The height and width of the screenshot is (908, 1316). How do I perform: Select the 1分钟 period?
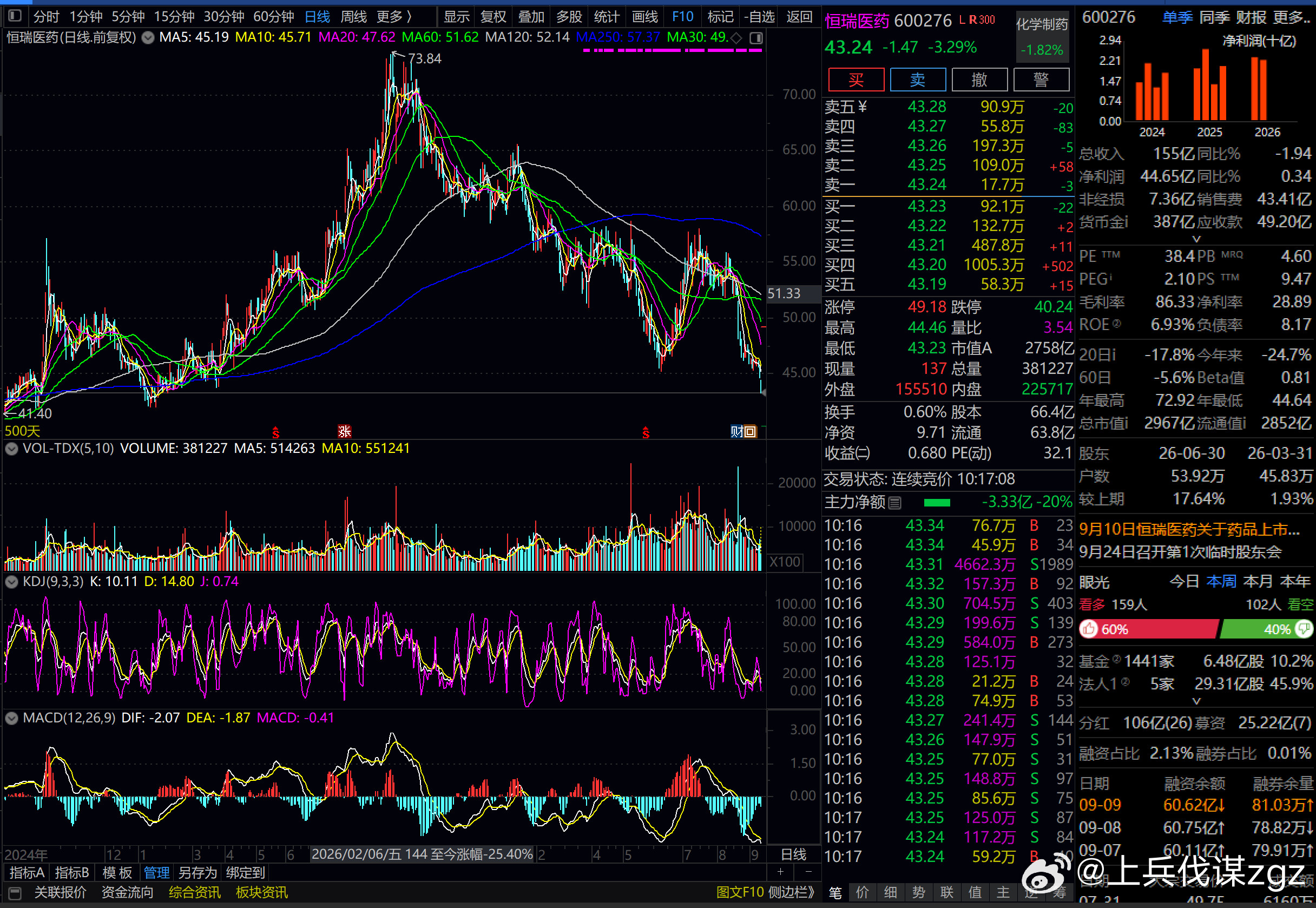tap(86, 17)
